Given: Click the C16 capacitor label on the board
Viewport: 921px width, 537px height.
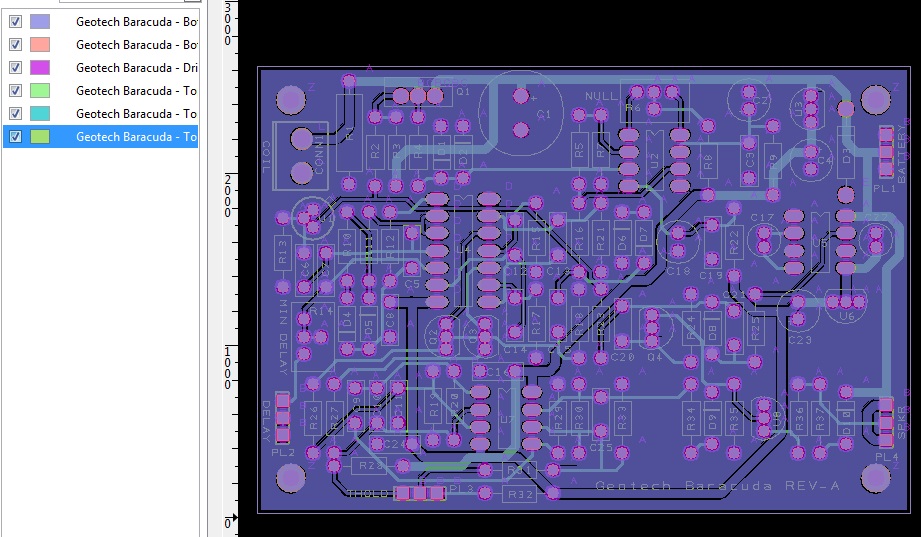Looking at the screenshot, I should [x=498, y=372].
